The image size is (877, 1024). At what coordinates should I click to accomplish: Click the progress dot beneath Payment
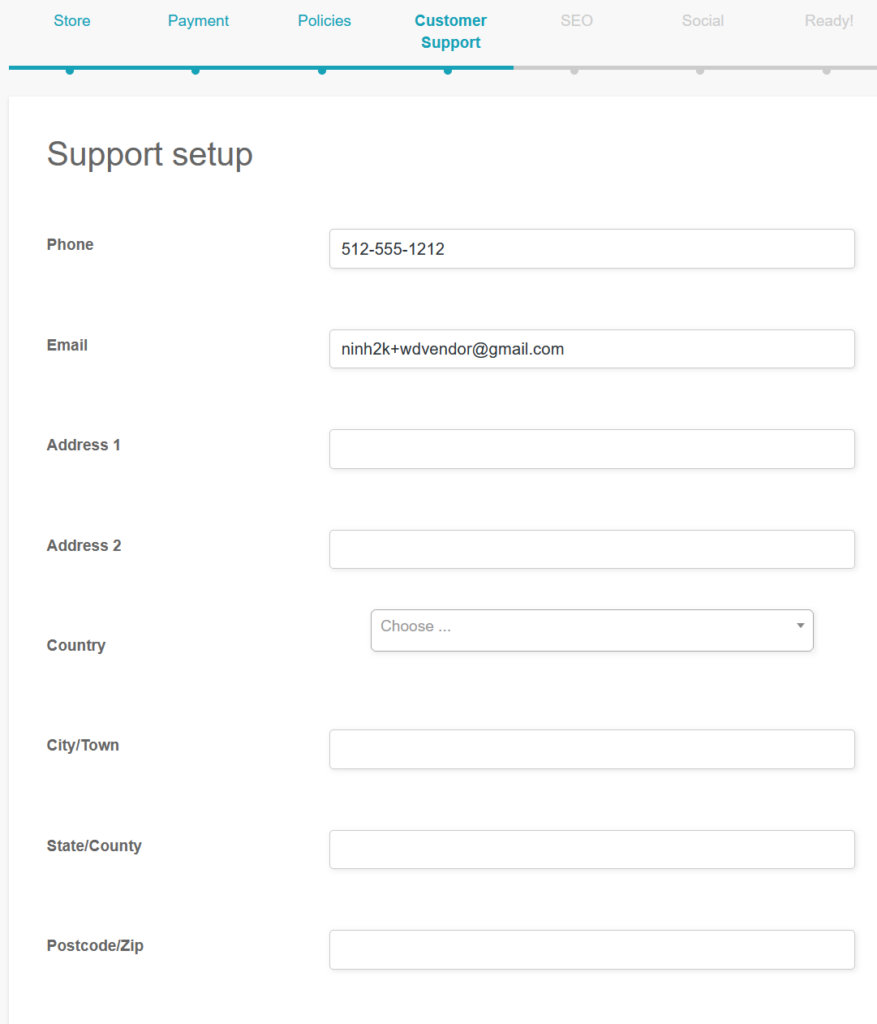coord(195,70)
